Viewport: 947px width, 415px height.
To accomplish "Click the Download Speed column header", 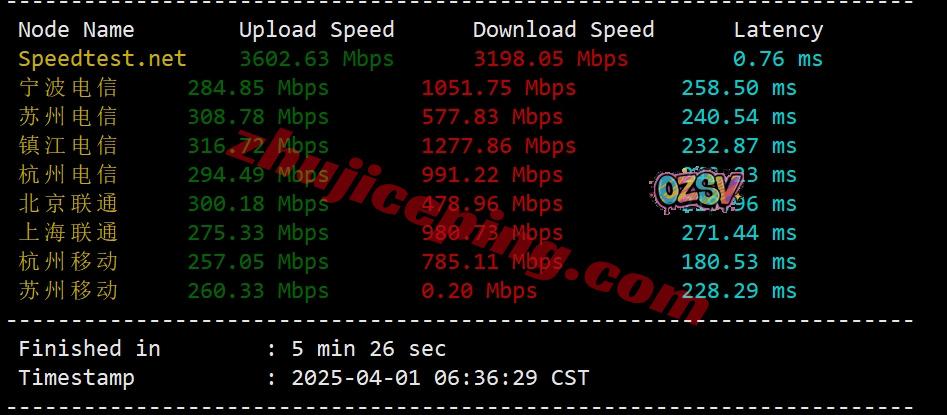I will click(x=563, y=30).
